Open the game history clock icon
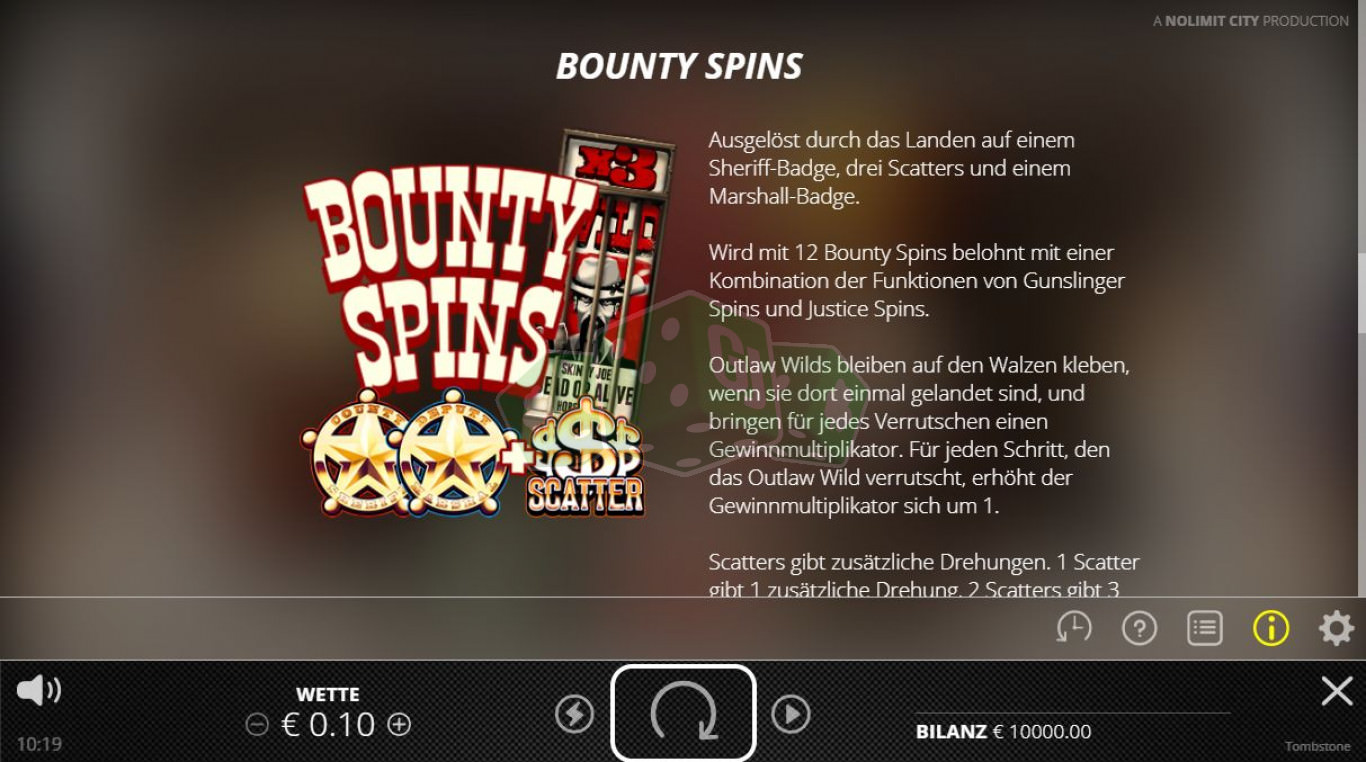Screen dimensions: 1366x762 pos(1074,628)
